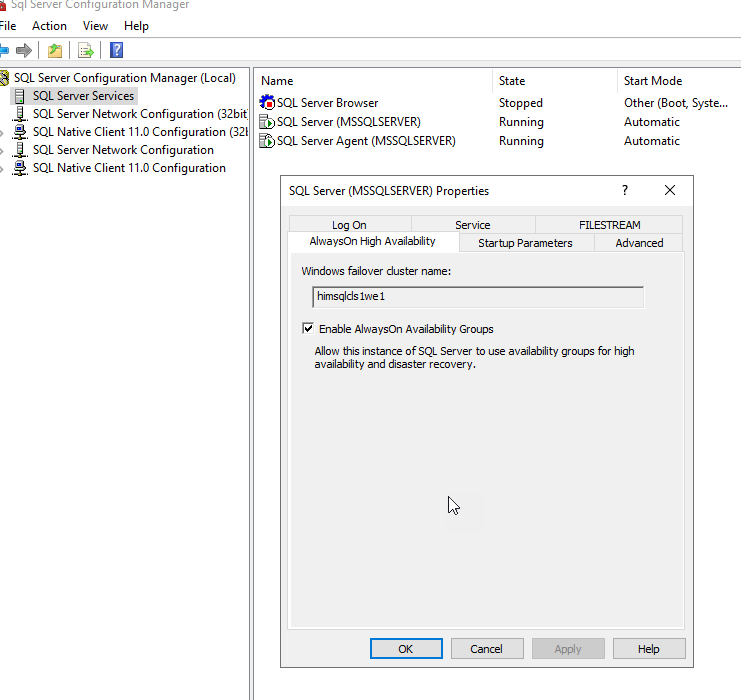Viewport: 741px width, 700px height.
Task: Switch to the Log On tab
Action: point(350,225)
